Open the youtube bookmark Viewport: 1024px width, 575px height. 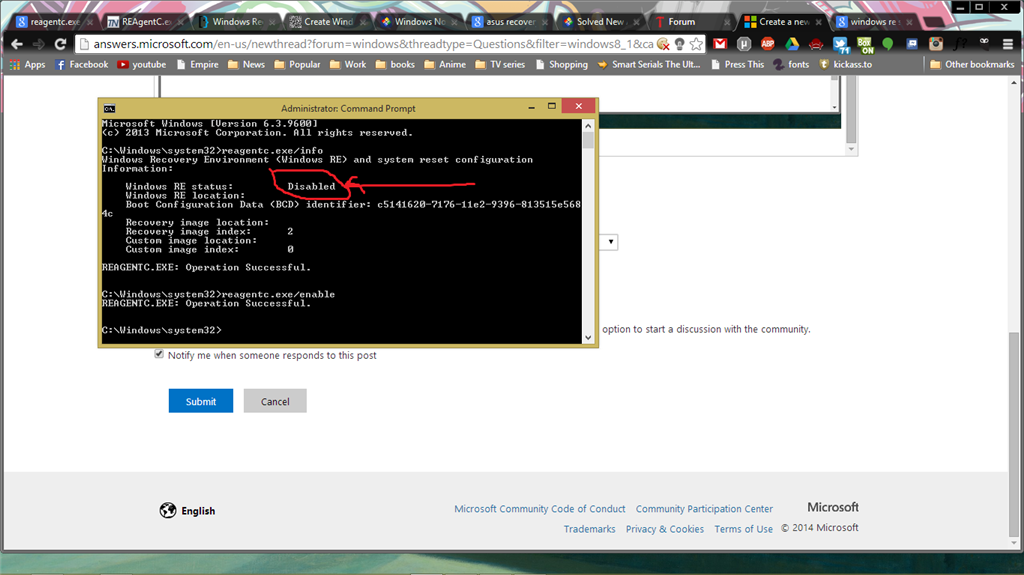point(142,64)
